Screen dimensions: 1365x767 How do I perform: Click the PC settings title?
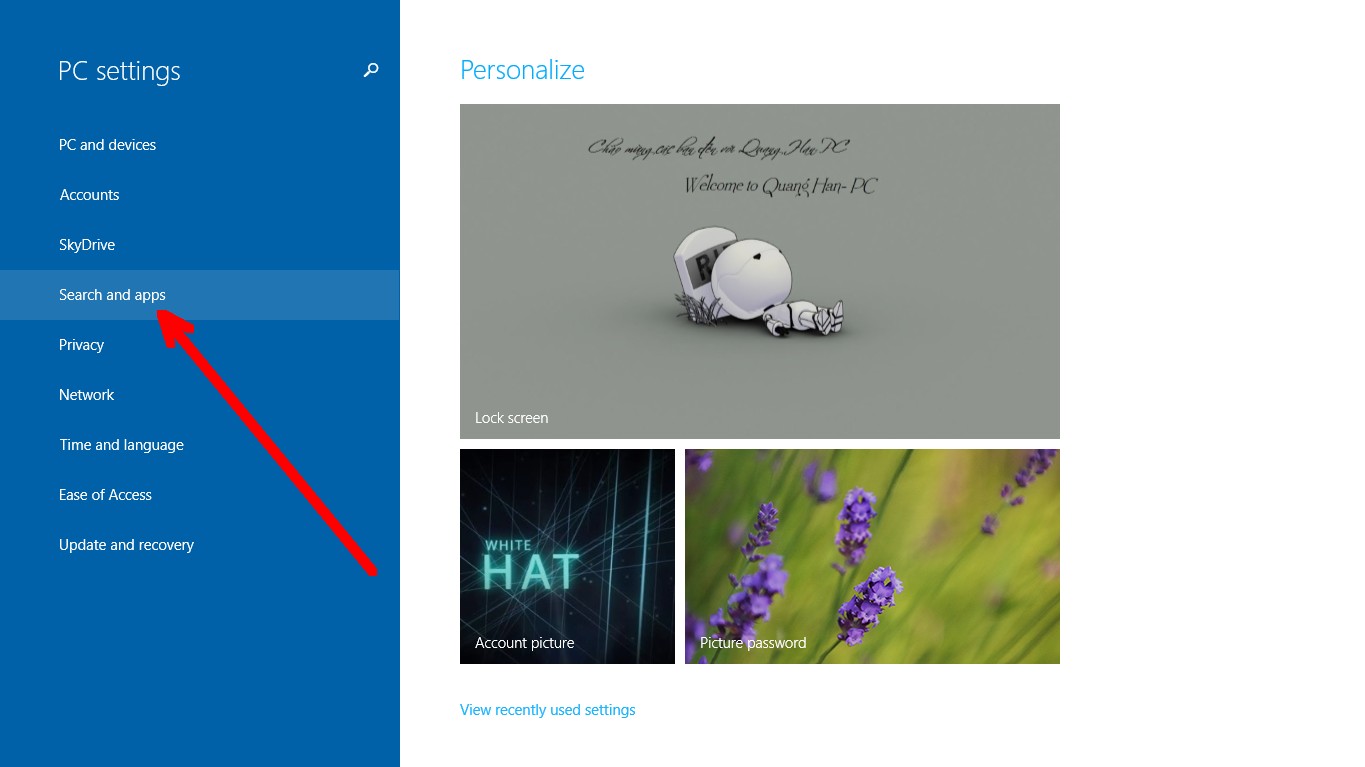click(x=119, y=71)
